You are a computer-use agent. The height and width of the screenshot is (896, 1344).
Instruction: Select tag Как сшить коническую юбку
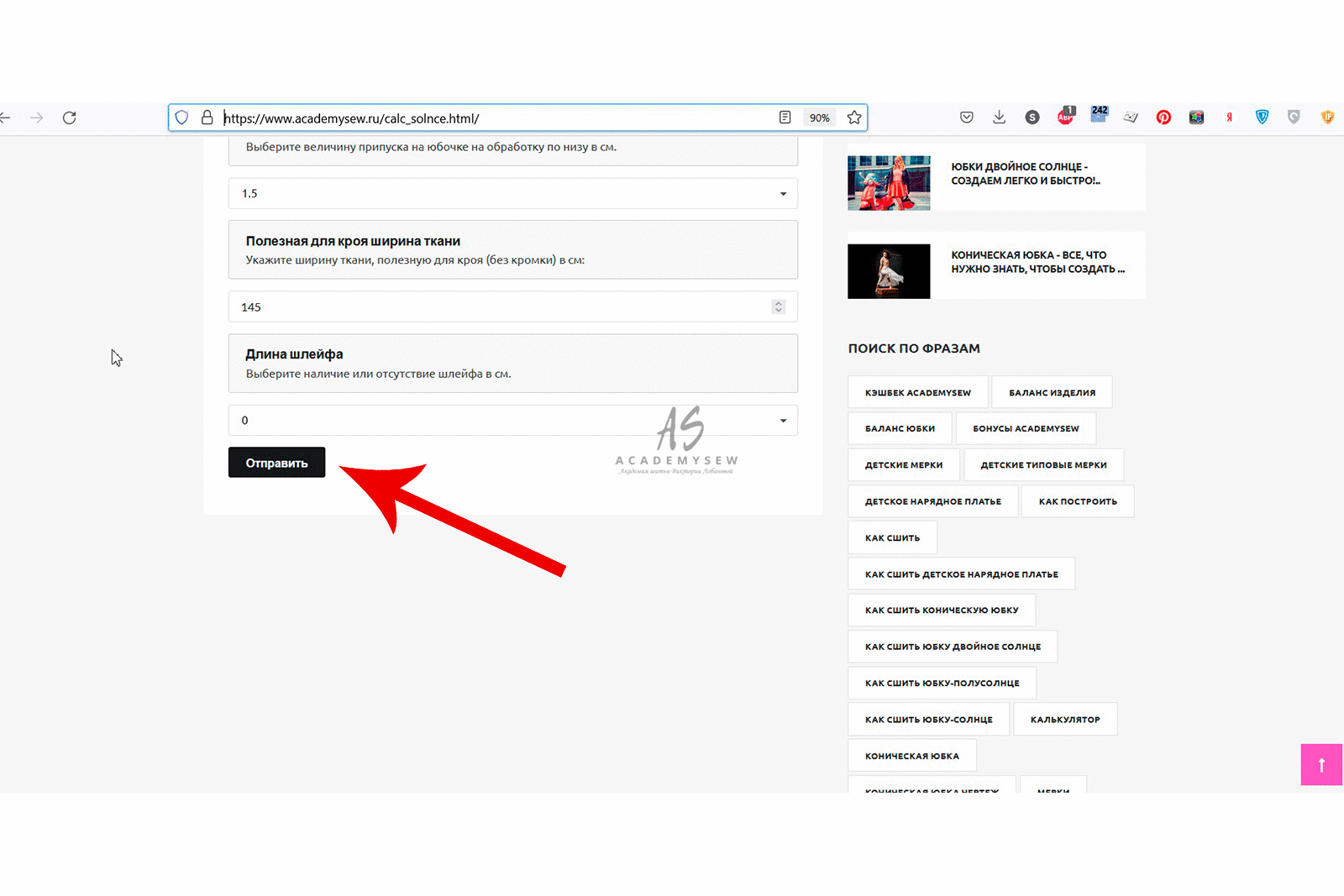coord(942,610)
